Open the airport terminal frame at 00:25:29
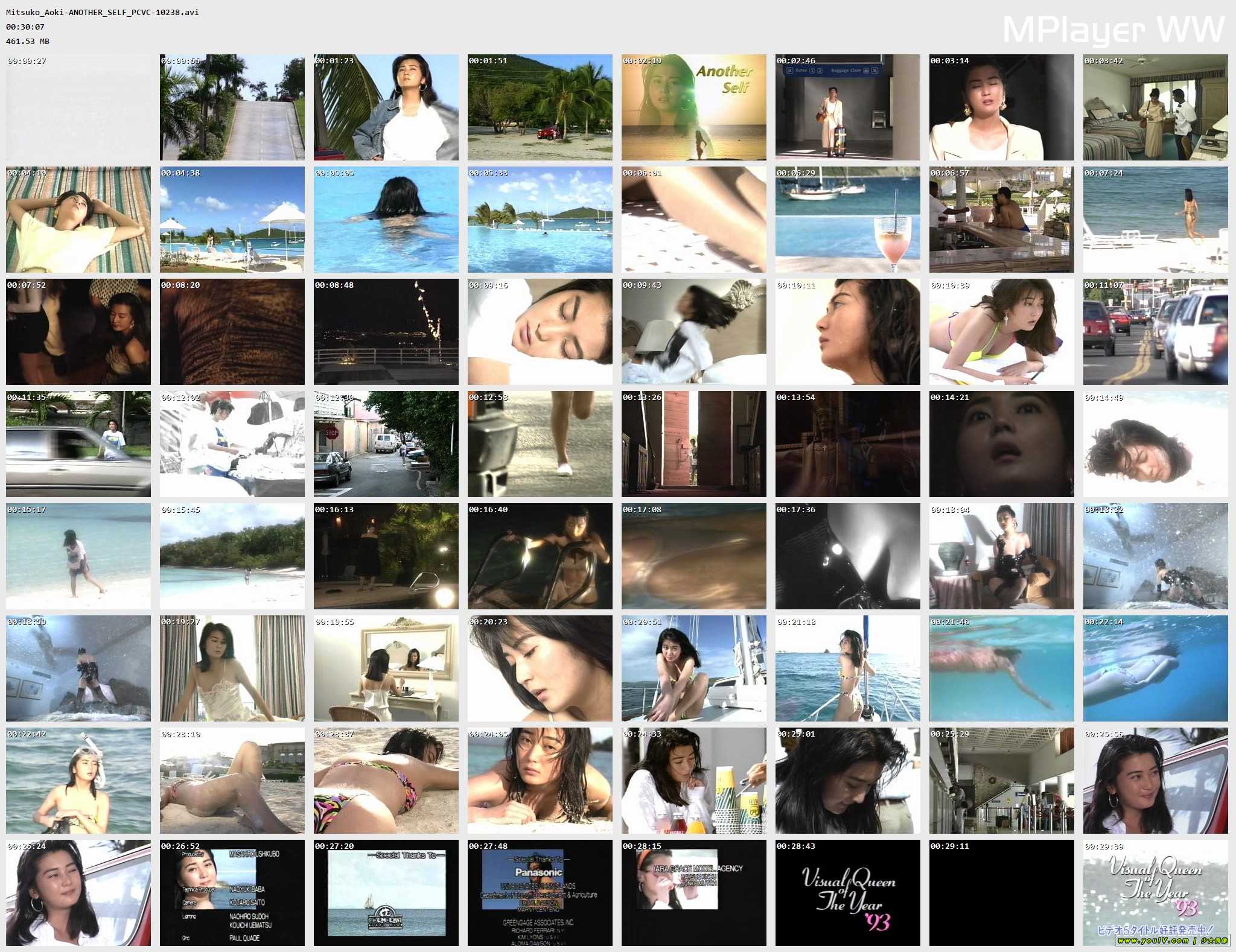The image size is (1236, 952). click(x=1002, y=781)
